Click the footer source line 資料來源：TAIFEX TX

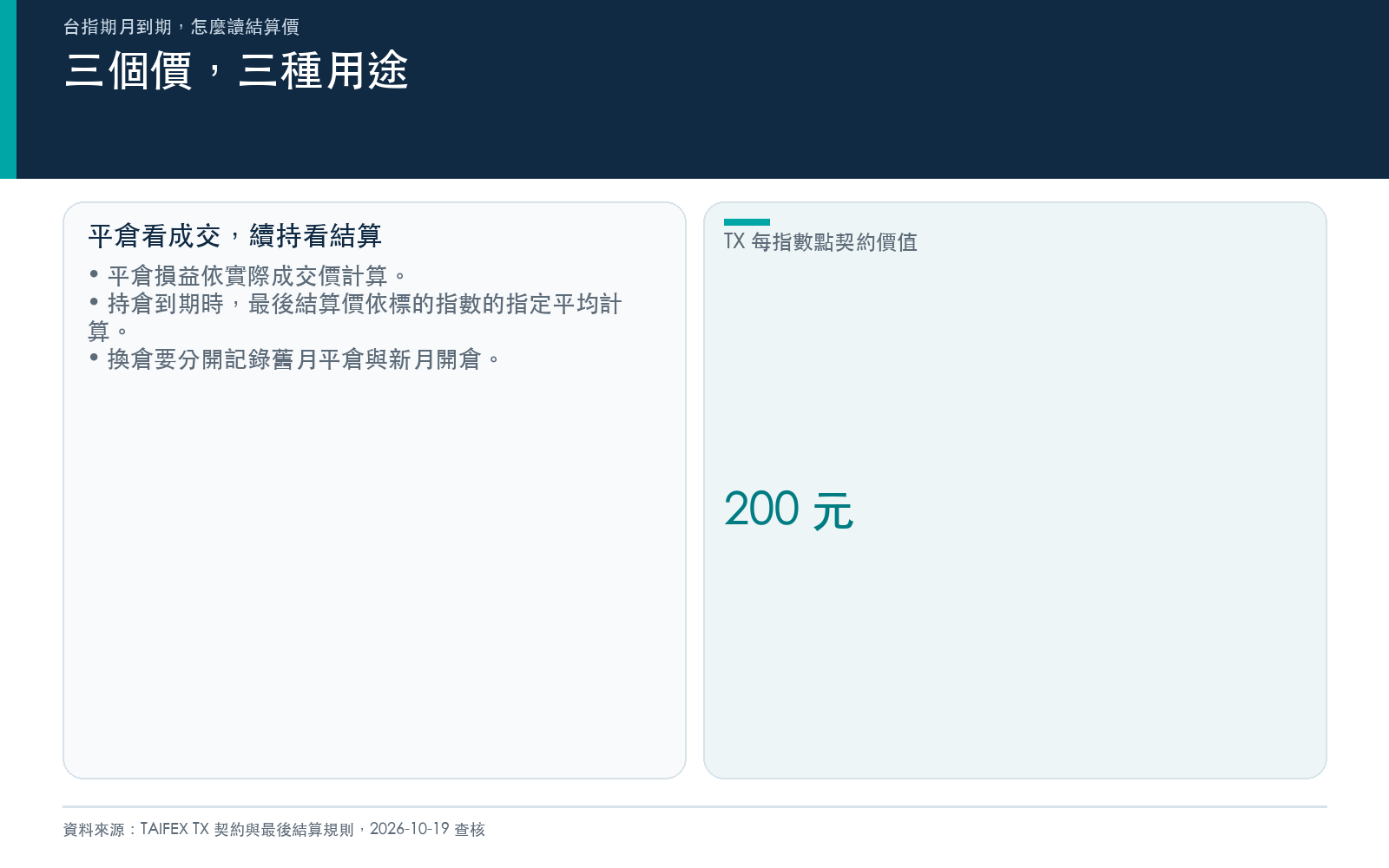pyautogui.click(x=274, y=829)
